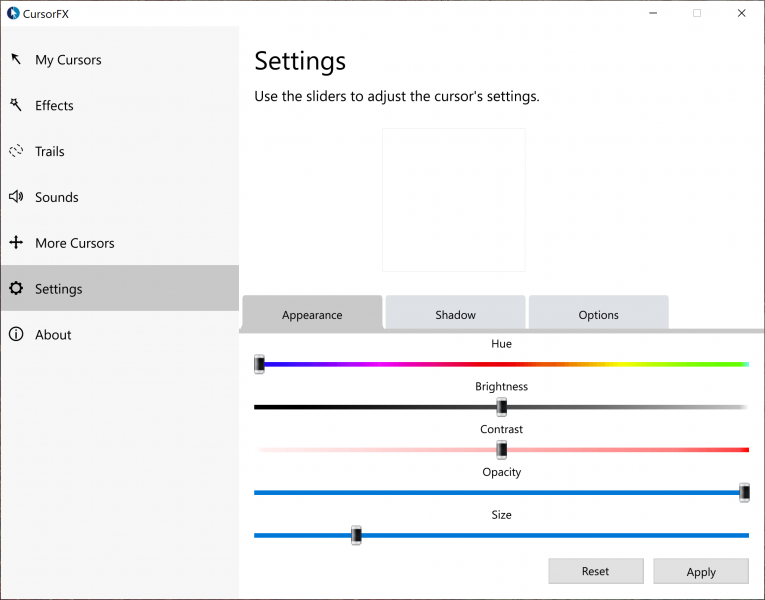
Task: Select Sounds in the sidebar
Action: 120,197
